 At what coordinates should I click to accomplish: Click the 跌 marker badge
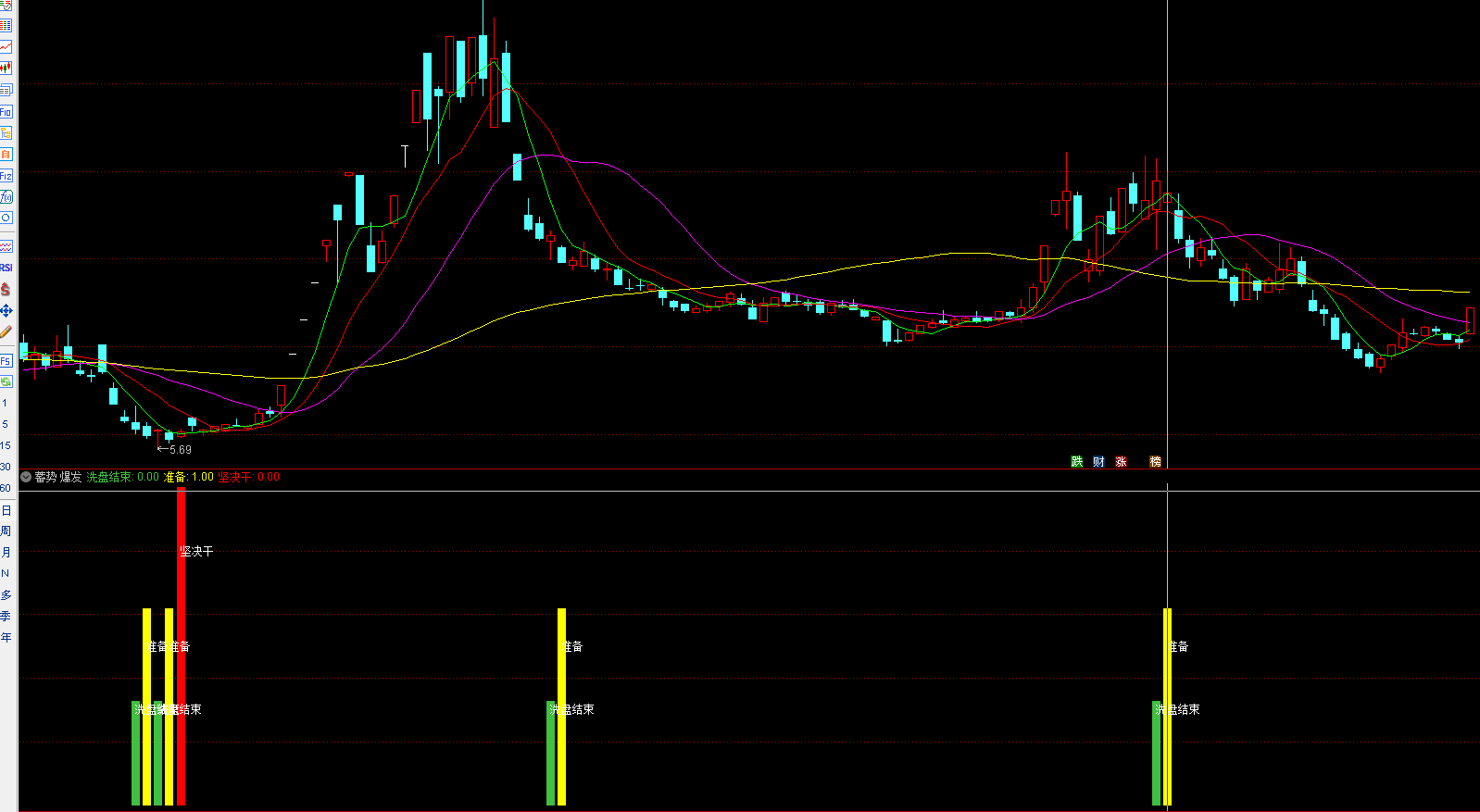tap(1076, 461)
